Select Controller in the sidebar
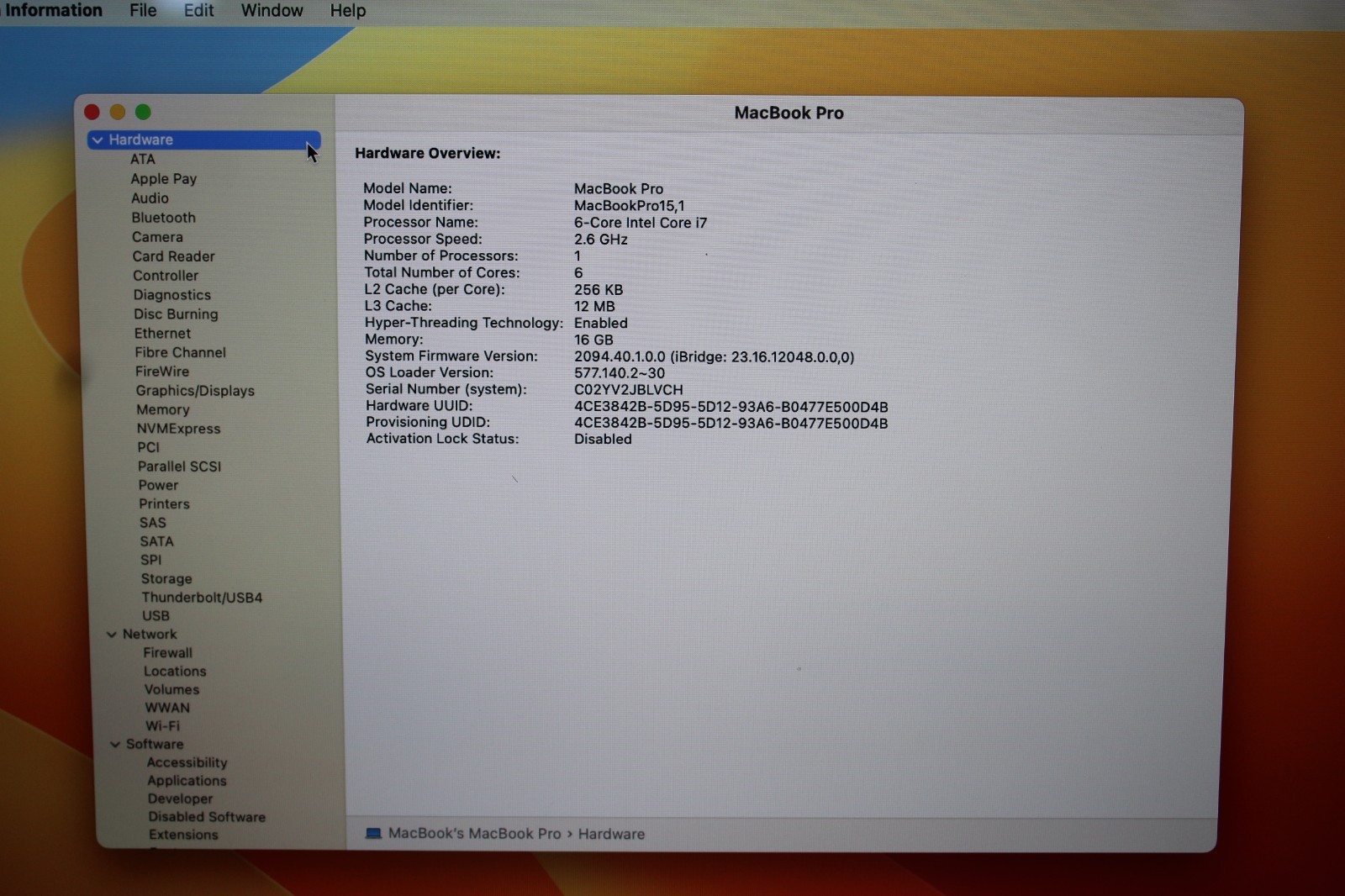 click(x=166, y=276)
